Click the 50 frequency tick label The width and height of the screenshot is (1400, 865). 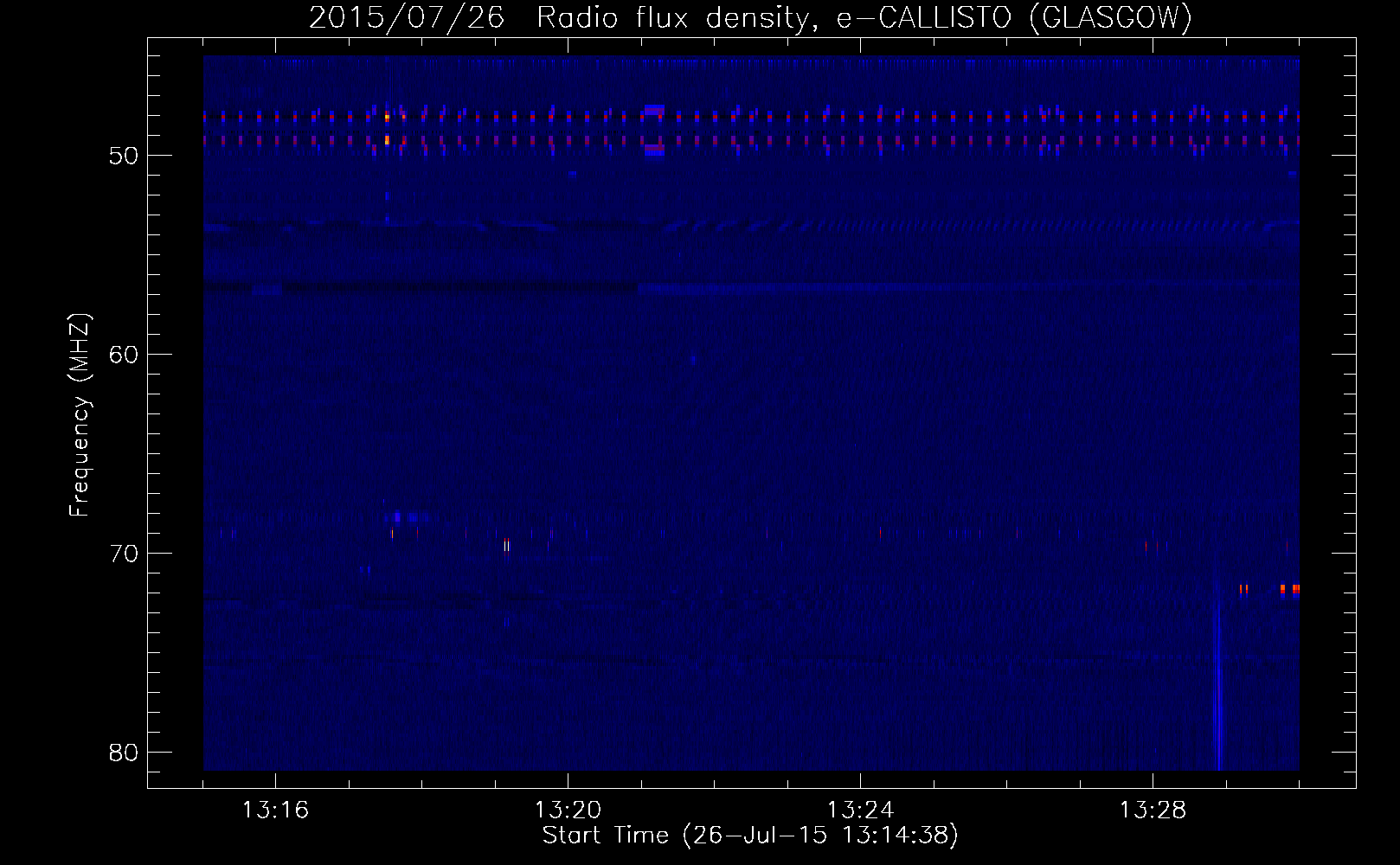pos(125,156)
